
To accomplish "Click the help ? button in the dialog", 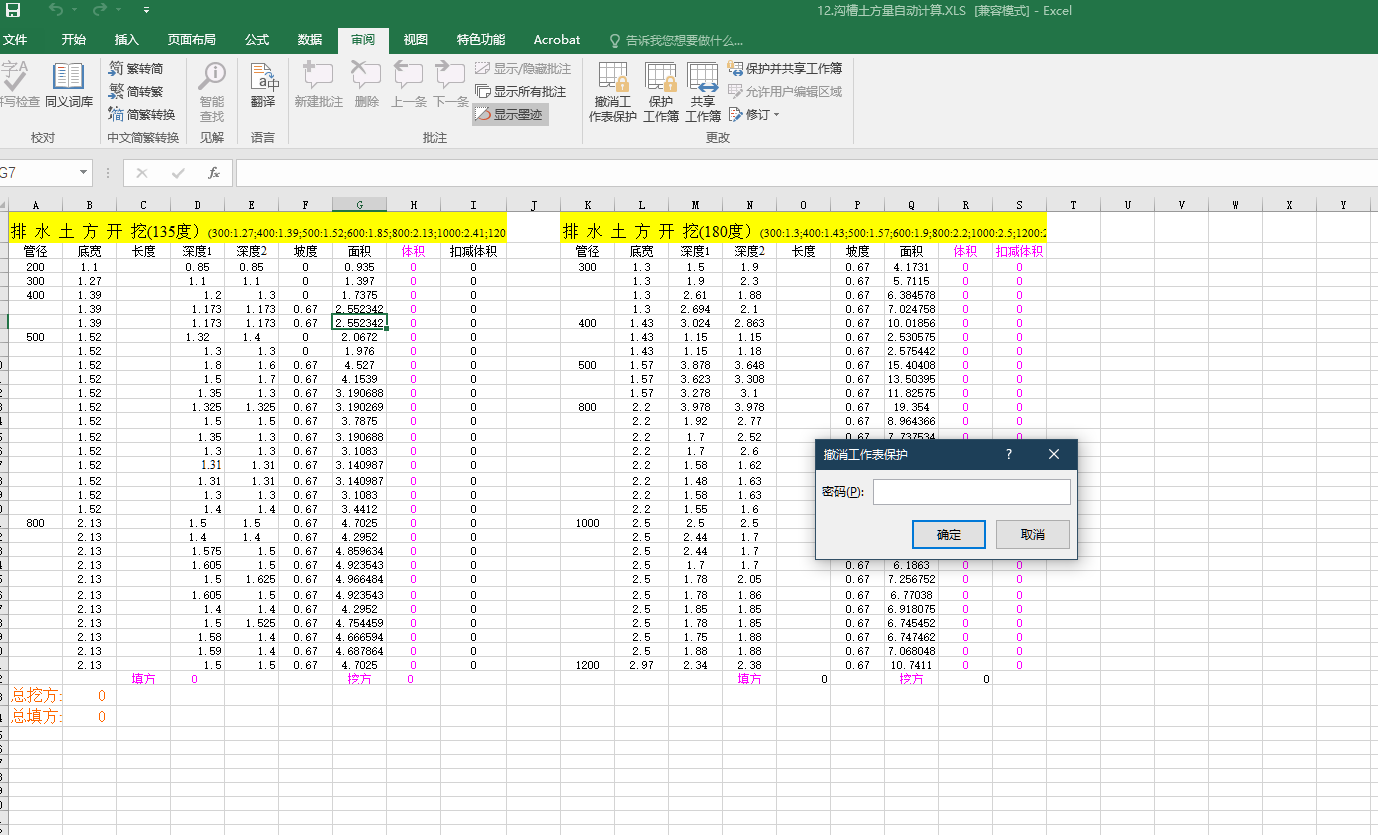I will click(1009, 454).
